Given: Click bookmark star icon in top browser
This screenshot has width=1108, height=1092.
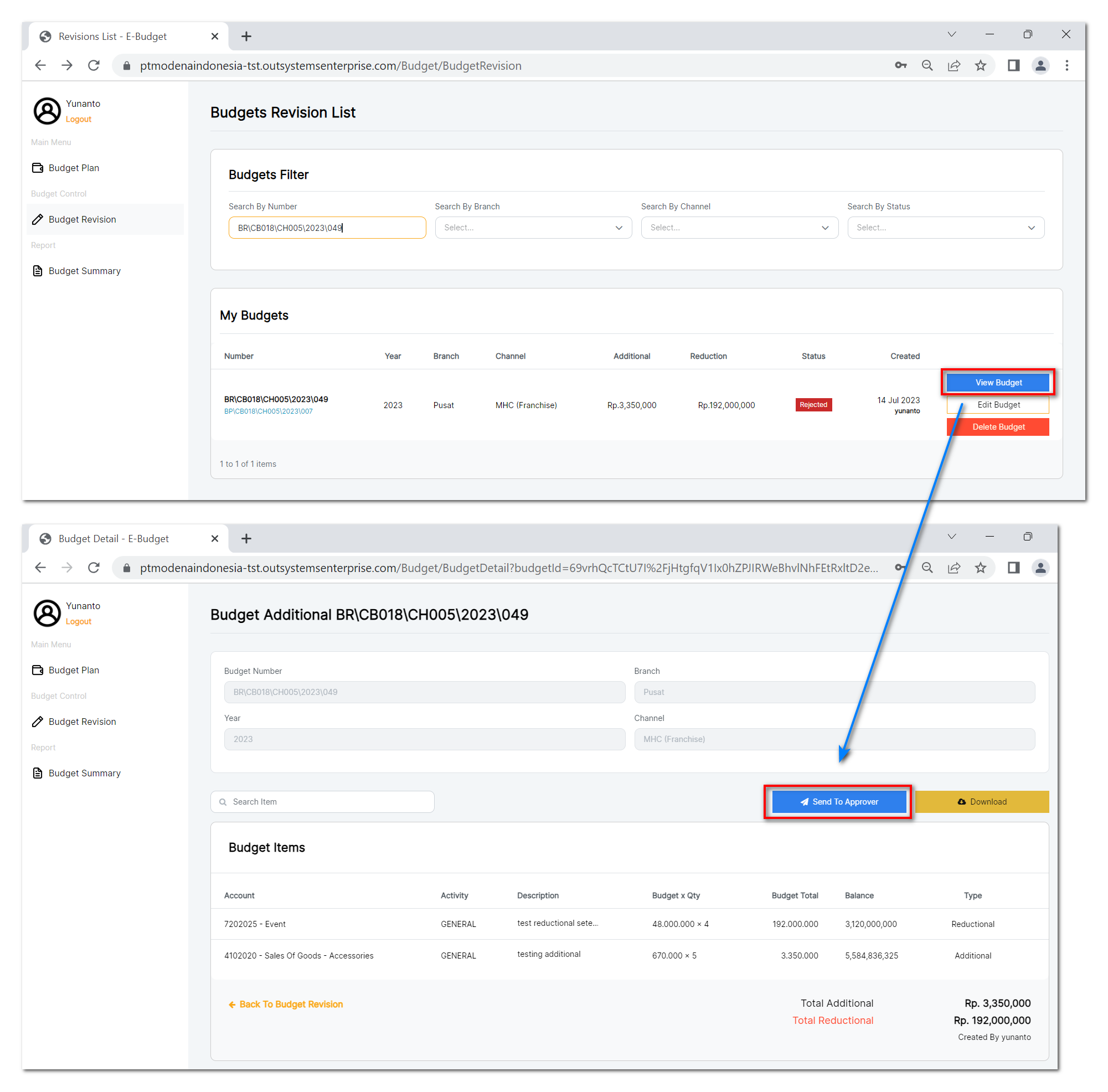Looking at the screenshot, I should [981, 66].
